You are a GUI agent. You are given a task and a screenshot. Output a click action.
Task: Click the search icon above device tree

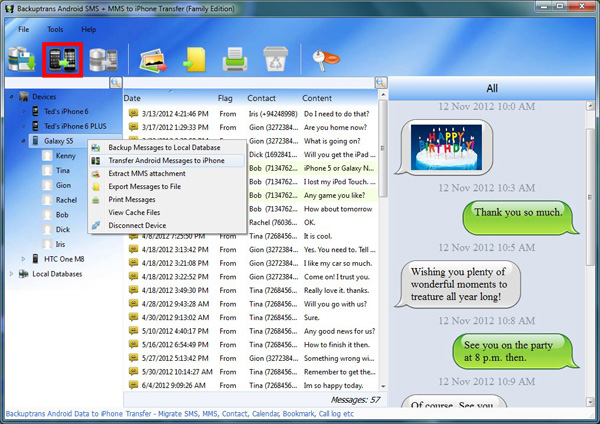coord(116,82)
